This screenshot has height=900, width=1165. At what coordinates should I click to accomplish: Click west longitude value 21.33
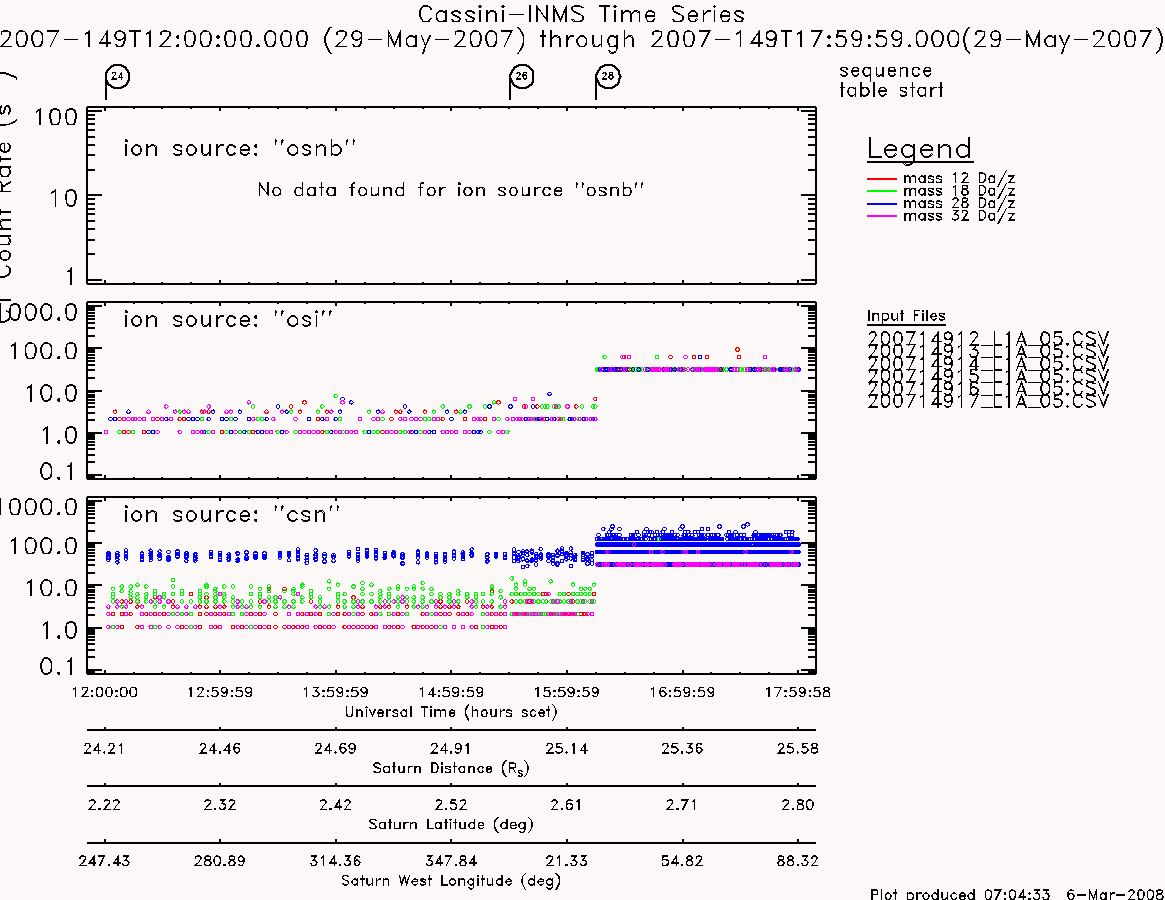click(x=567, y=861)
